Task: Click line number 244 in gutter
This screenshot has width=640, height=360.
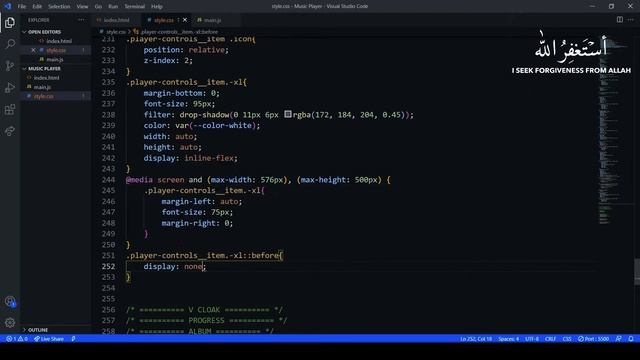Action: click(x=108, y=180)
